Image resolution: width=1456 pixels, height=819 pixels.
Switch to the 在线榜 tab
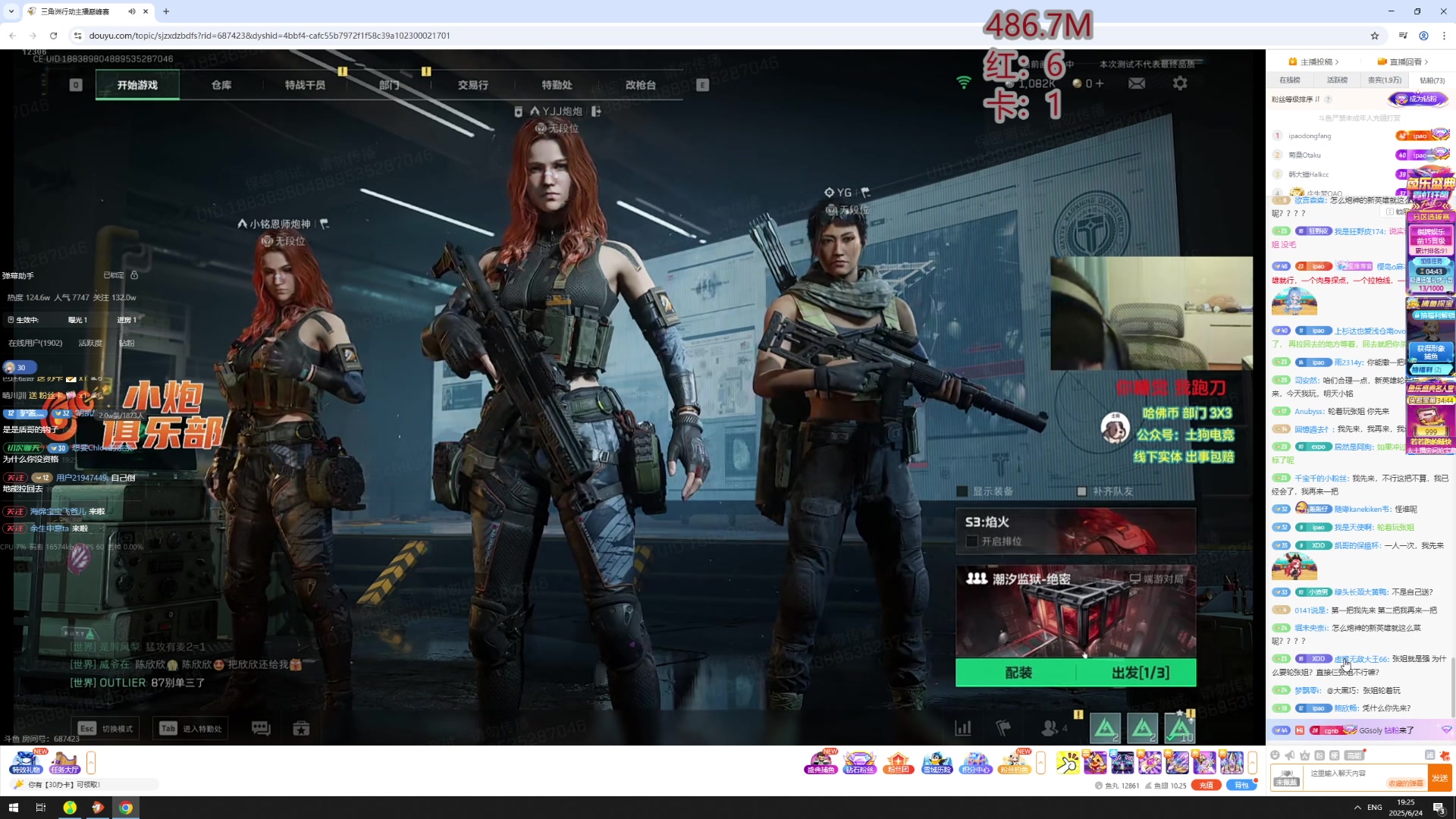coord(1290,80)
